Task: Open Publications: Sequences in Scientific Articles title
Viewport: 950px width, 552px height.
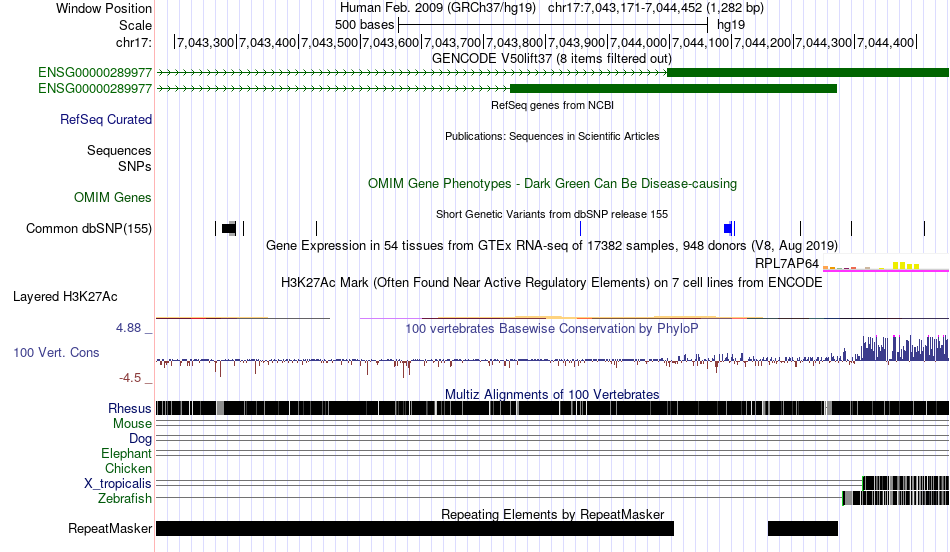Action: pos(552,136)
